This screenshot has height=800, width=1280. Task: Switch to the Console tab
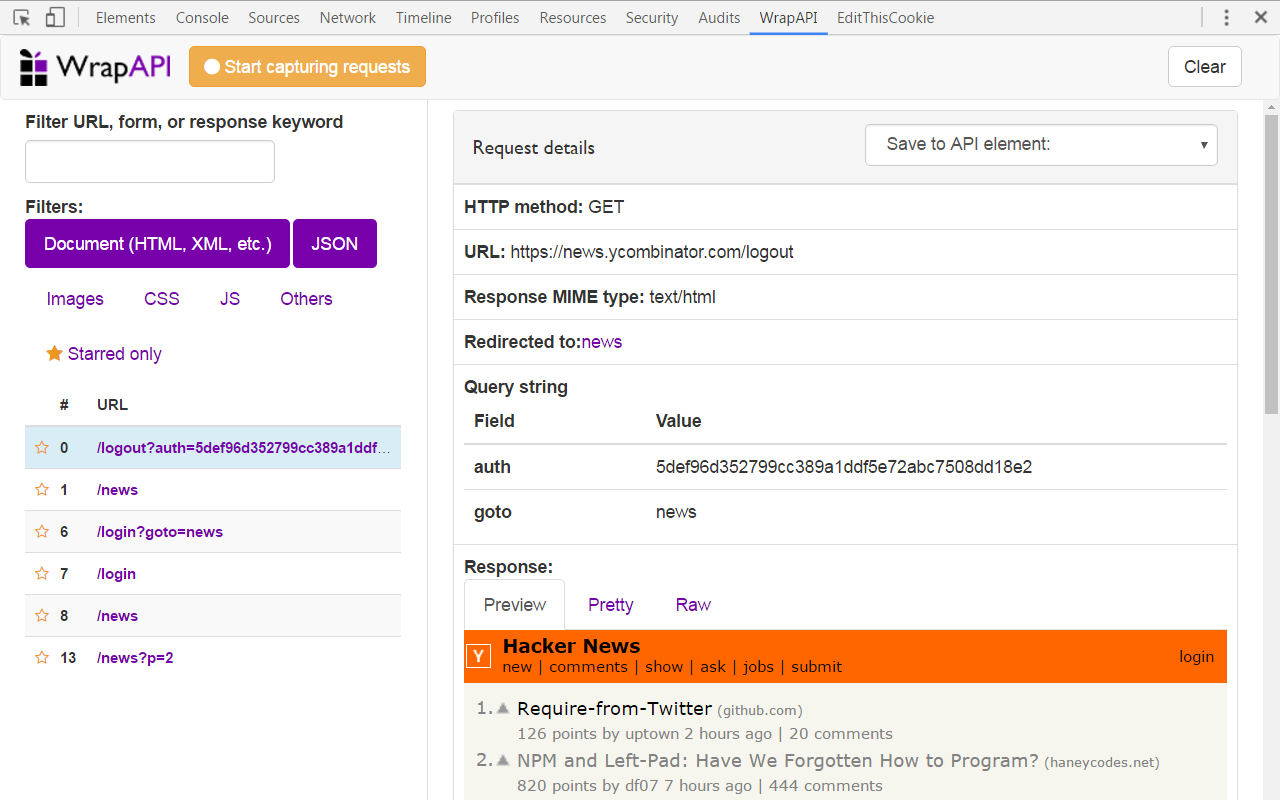[x=202, y=17]
